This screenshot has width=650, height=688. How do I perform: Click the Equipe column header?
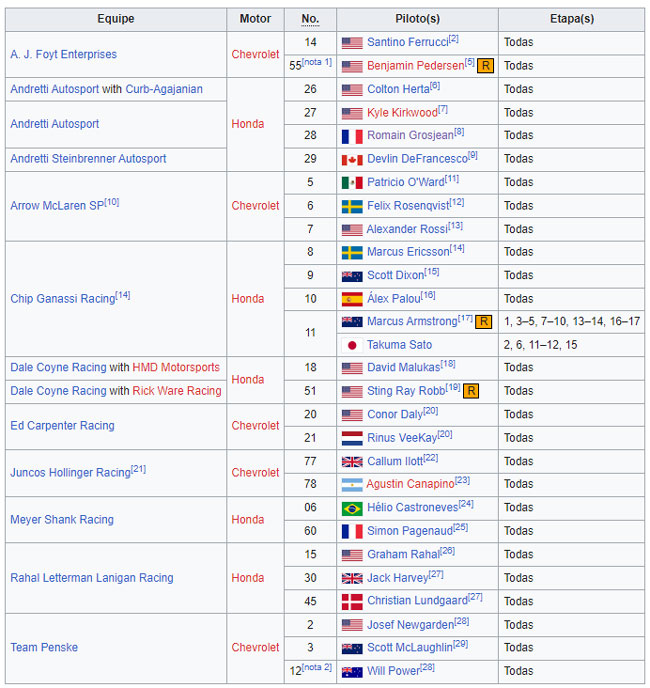coord(116,19)
